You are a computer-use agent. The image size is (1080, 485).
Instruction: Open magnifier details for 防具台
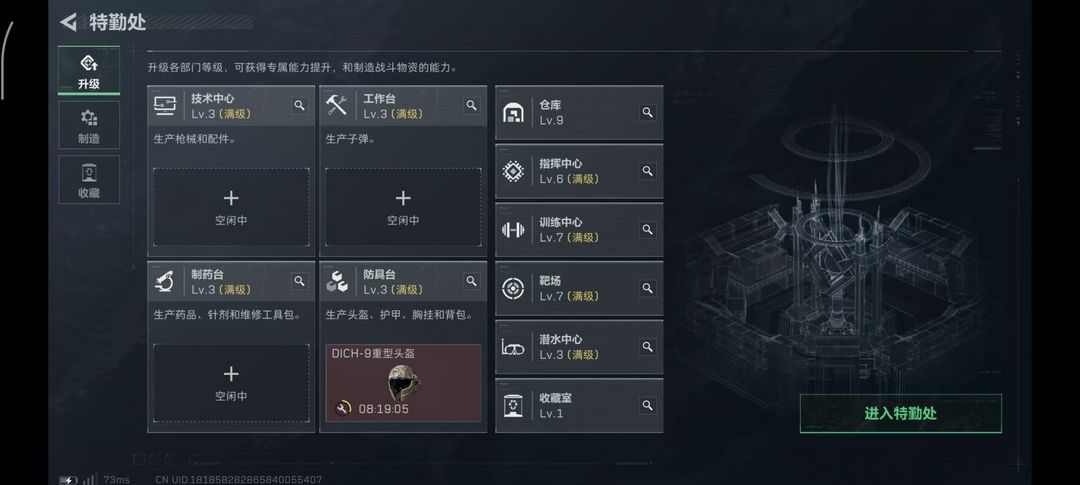click(x=472, y=281)
